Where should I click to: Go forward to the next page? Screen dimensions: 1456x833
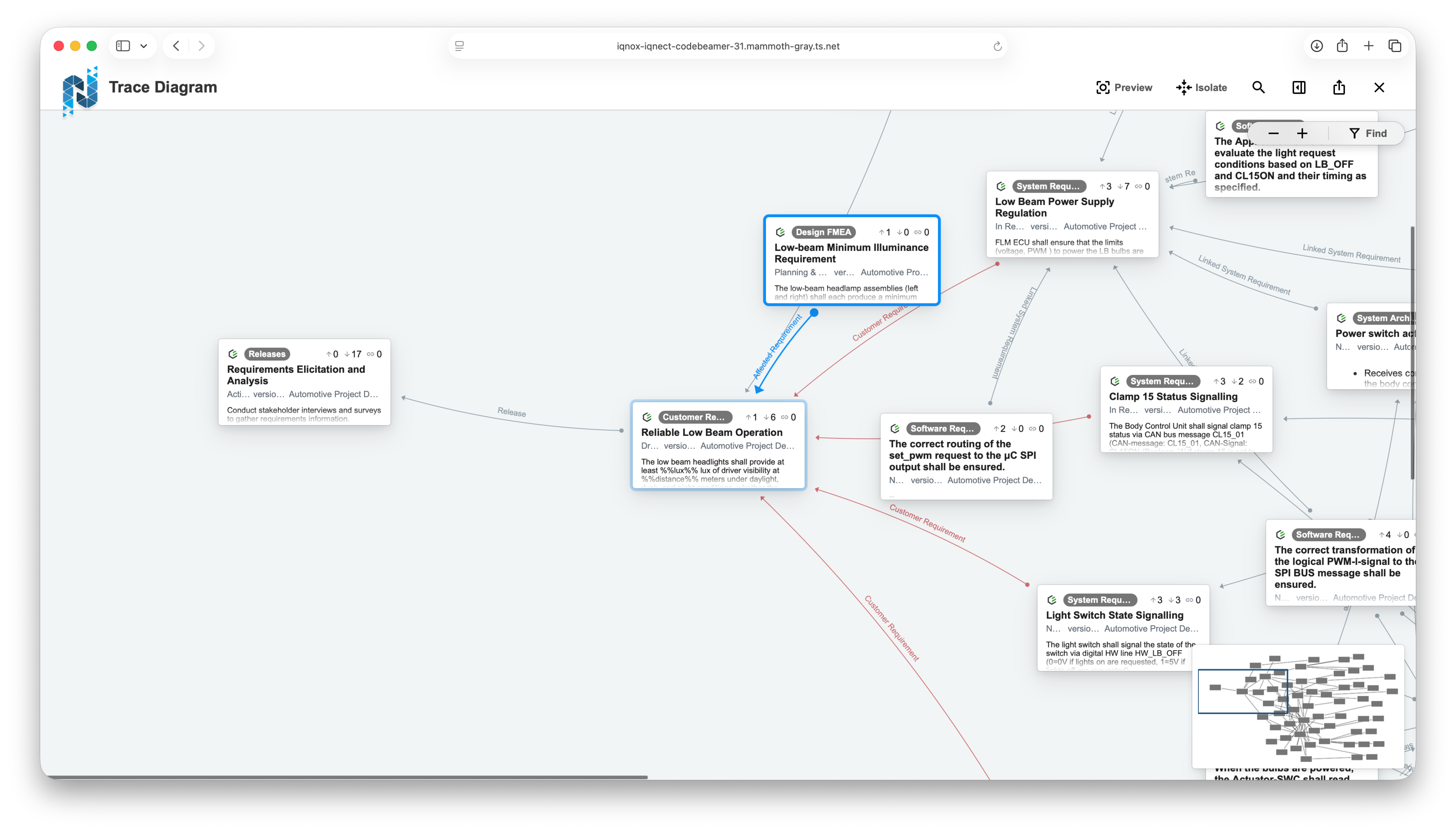tap(201, 46)
